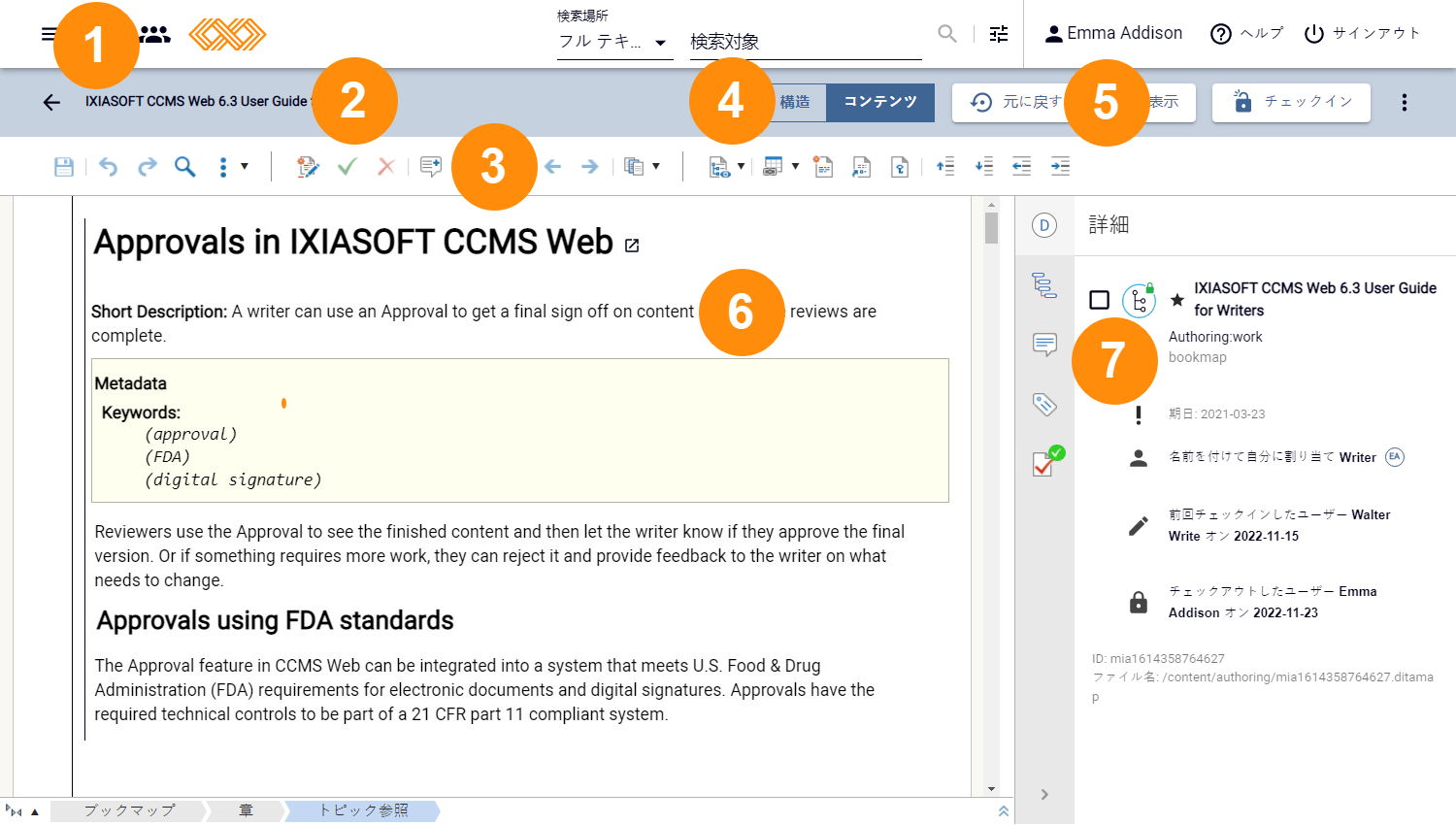Click the insert reference document icon
This screenshot has height=825, width=1456.
[861, 167]
